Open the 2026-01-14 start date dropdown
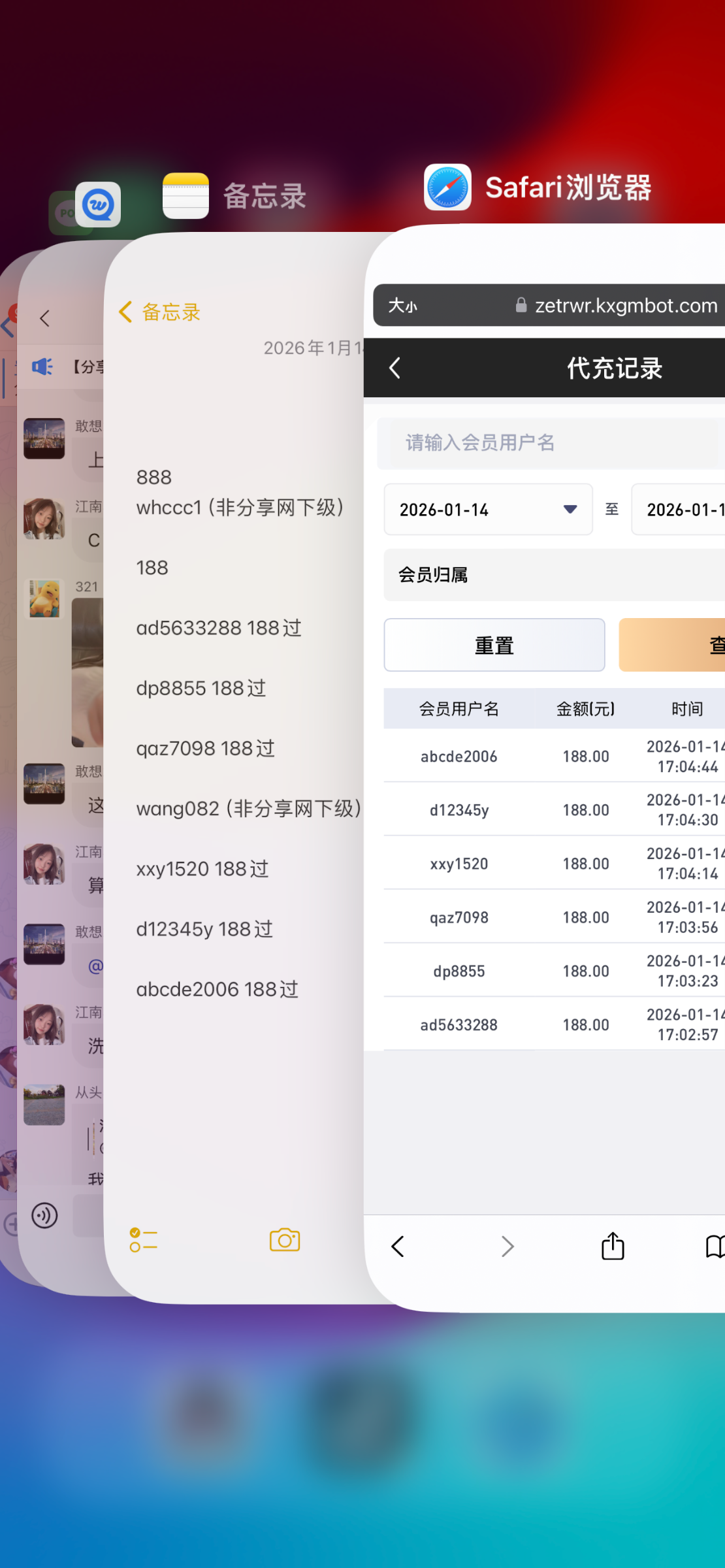Image resolution: width=725 pixels, height=1568 pixels. (x=488, y=510)
